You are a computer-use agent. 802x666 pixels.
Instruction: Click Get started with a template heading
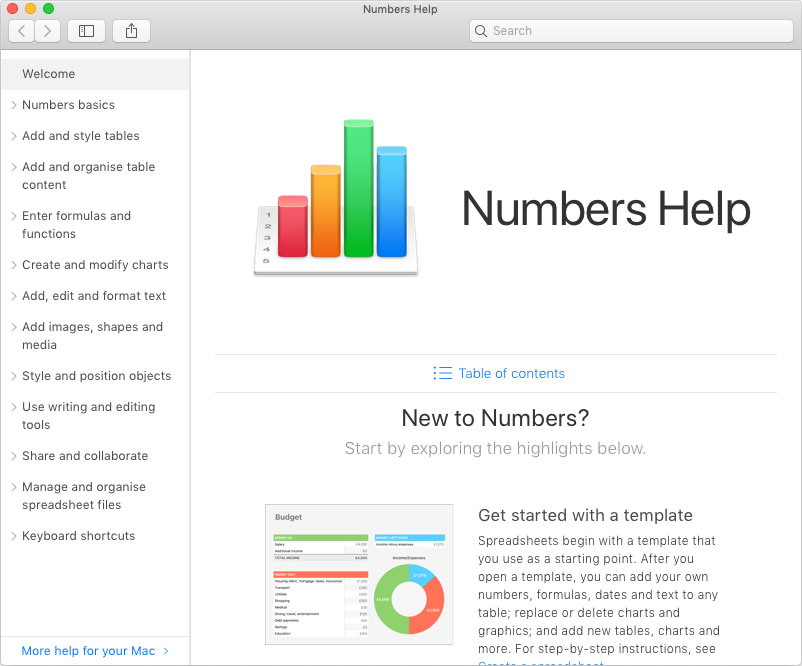tap(585, 515)
